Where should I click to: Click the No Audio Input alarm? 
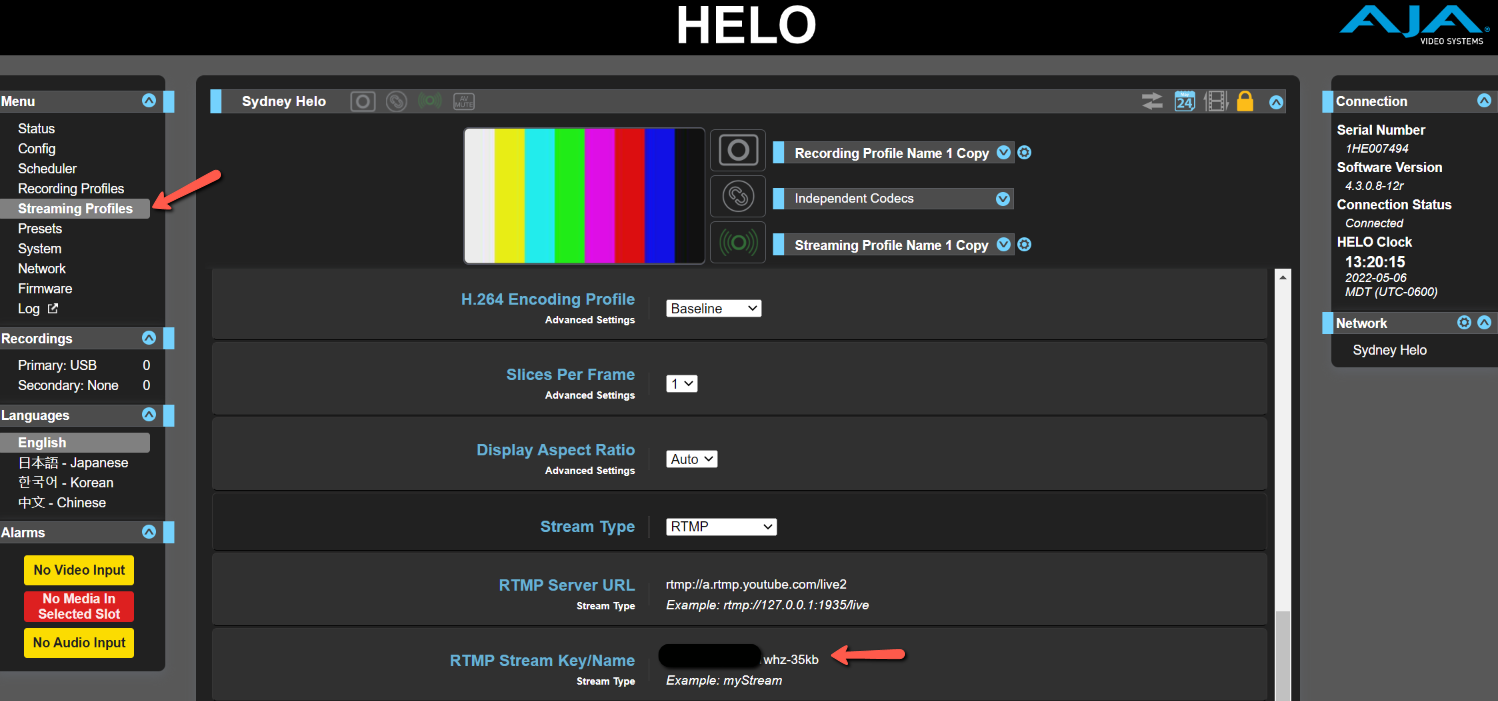click(79, 643)
